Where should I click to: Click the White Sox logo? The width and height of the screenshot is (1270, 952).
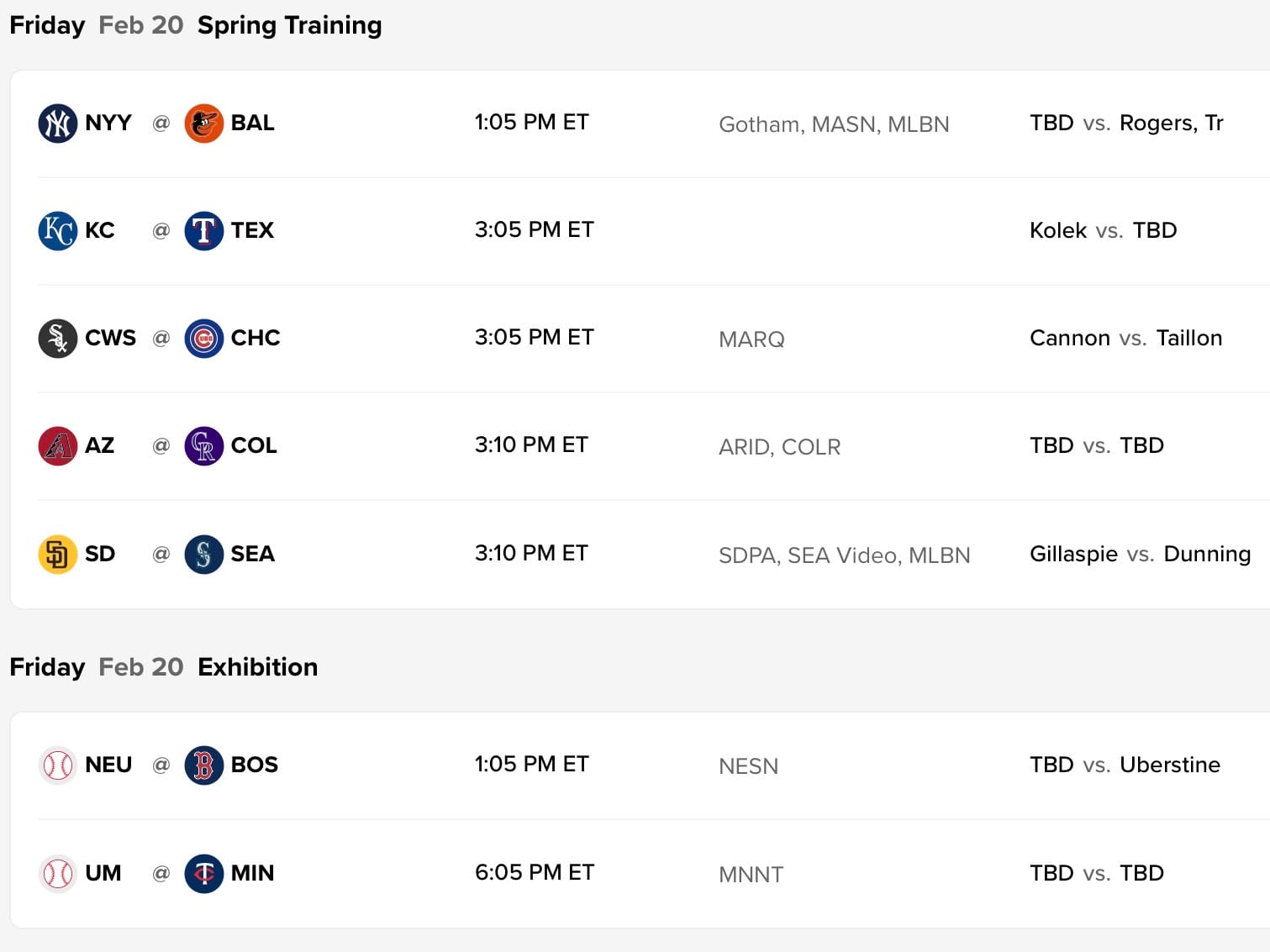tap(57, 339)
